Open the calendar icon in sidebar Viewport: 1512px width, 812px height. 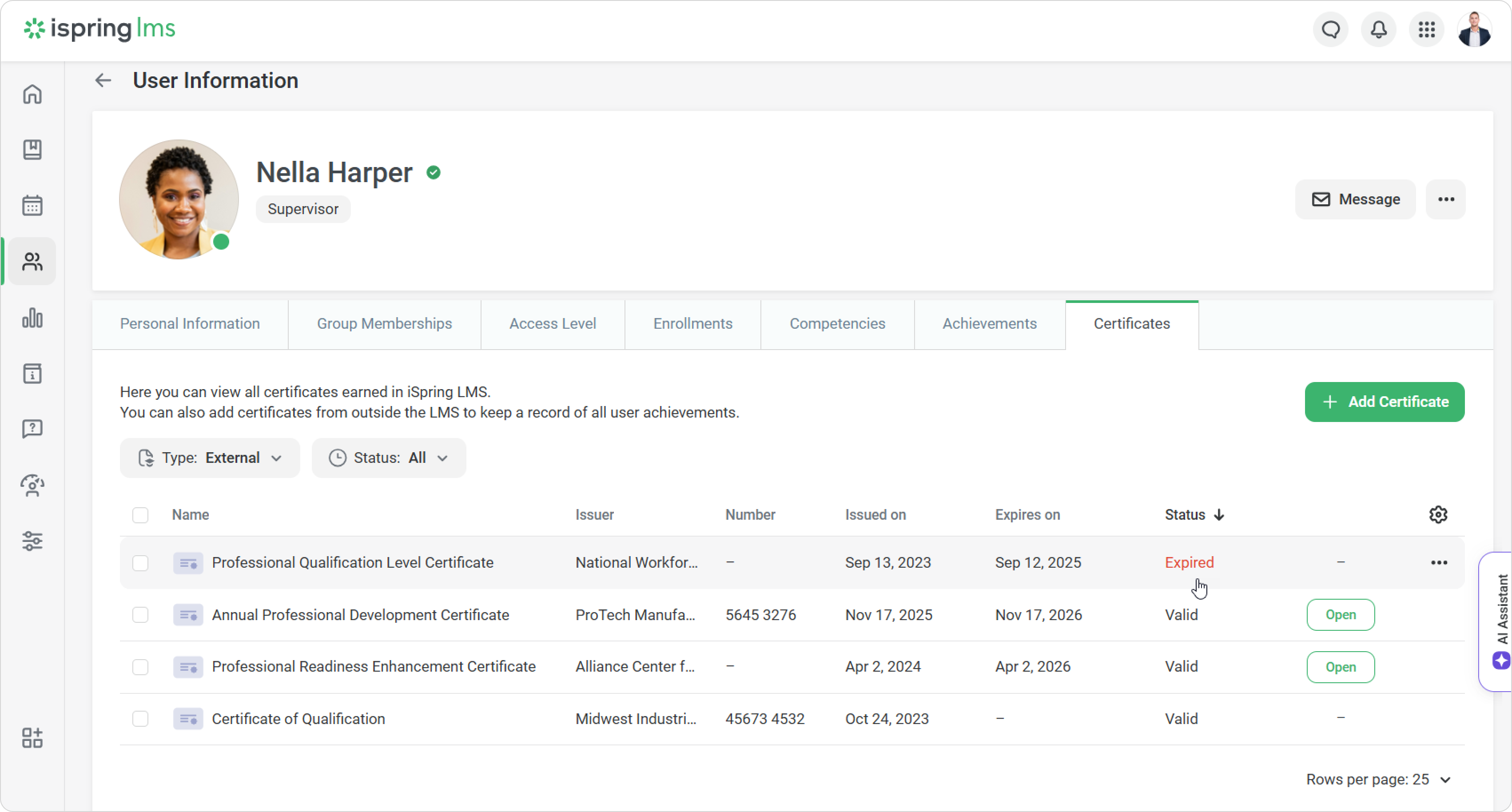pos(32,206)
